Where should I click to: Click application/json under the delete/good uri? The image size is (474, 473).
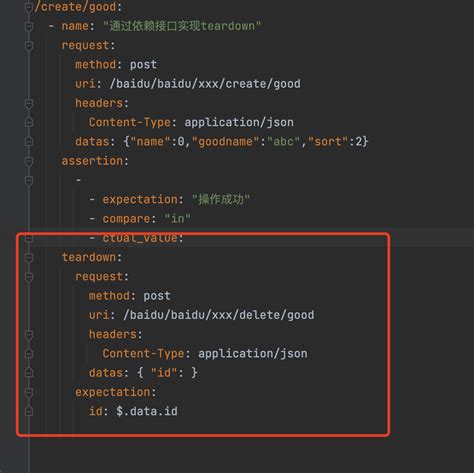[x=253, y=354]
